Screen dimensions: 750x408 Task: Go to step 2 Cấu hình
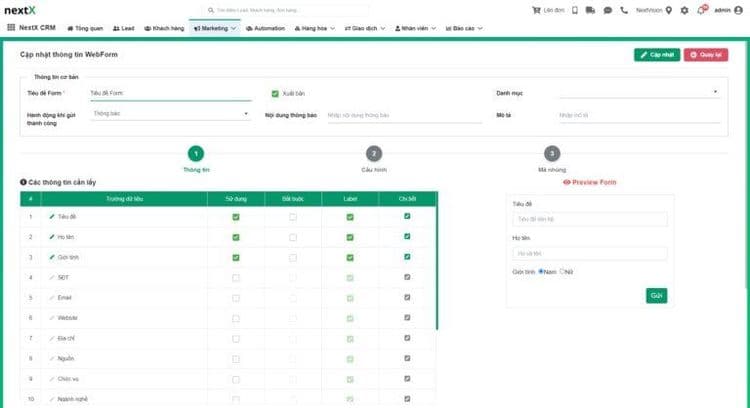[x=373, y=153]
